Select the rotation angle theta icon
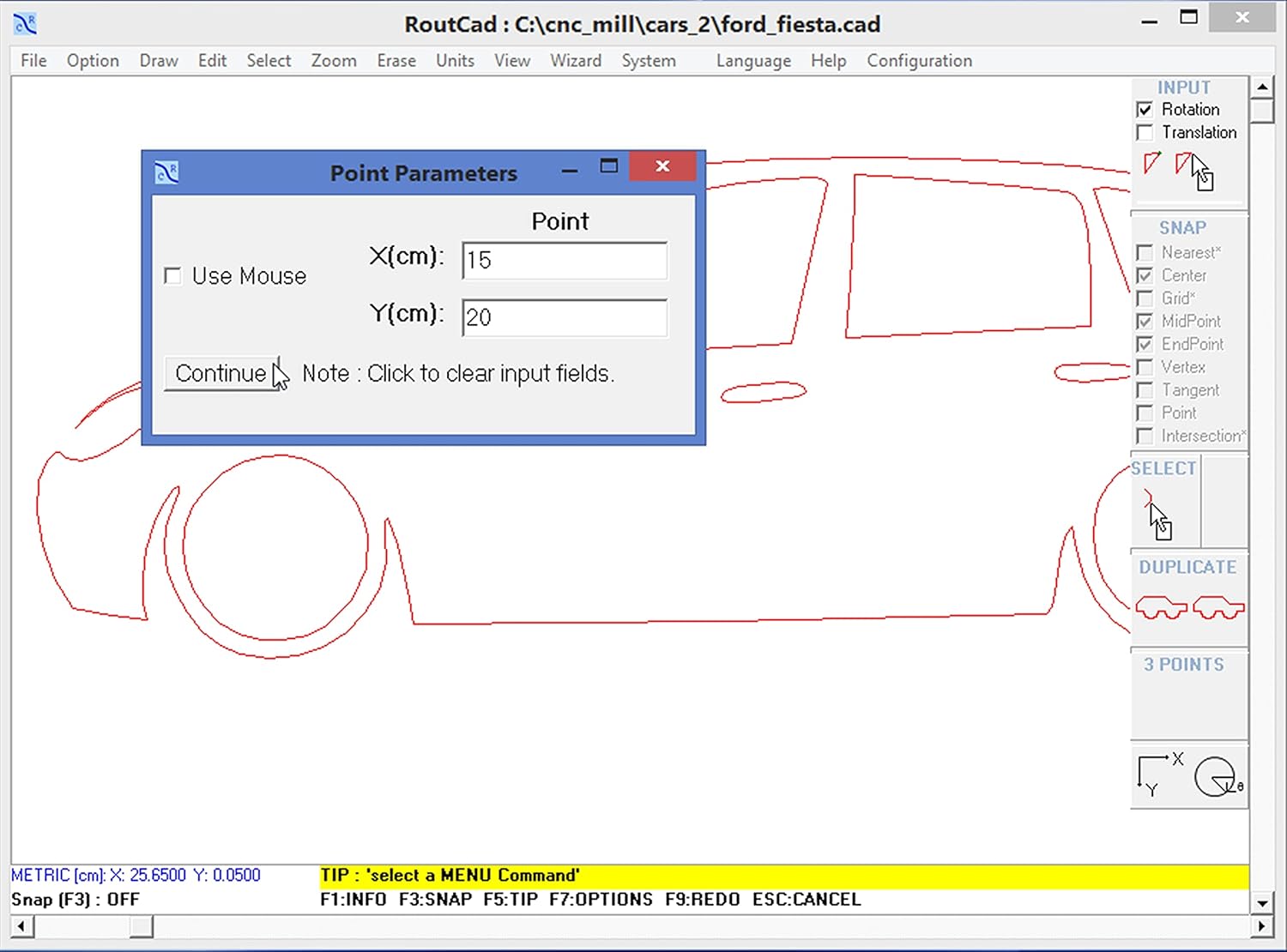Image resolution: width=1287 pixels, height=952 pixels. [1217, 776]
